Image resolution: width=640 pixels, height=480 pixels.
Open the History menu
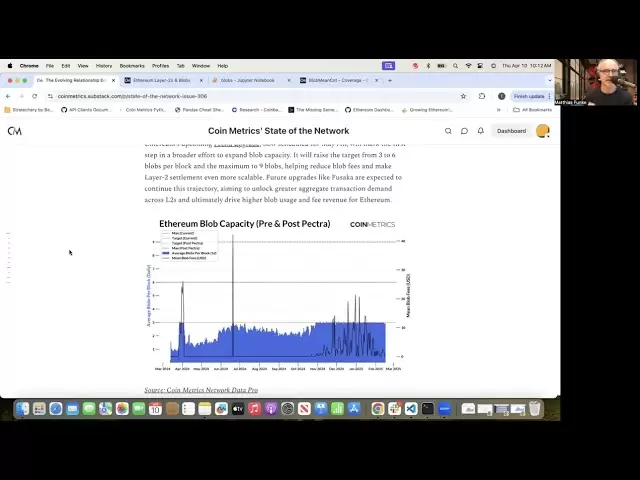[104, 66]
